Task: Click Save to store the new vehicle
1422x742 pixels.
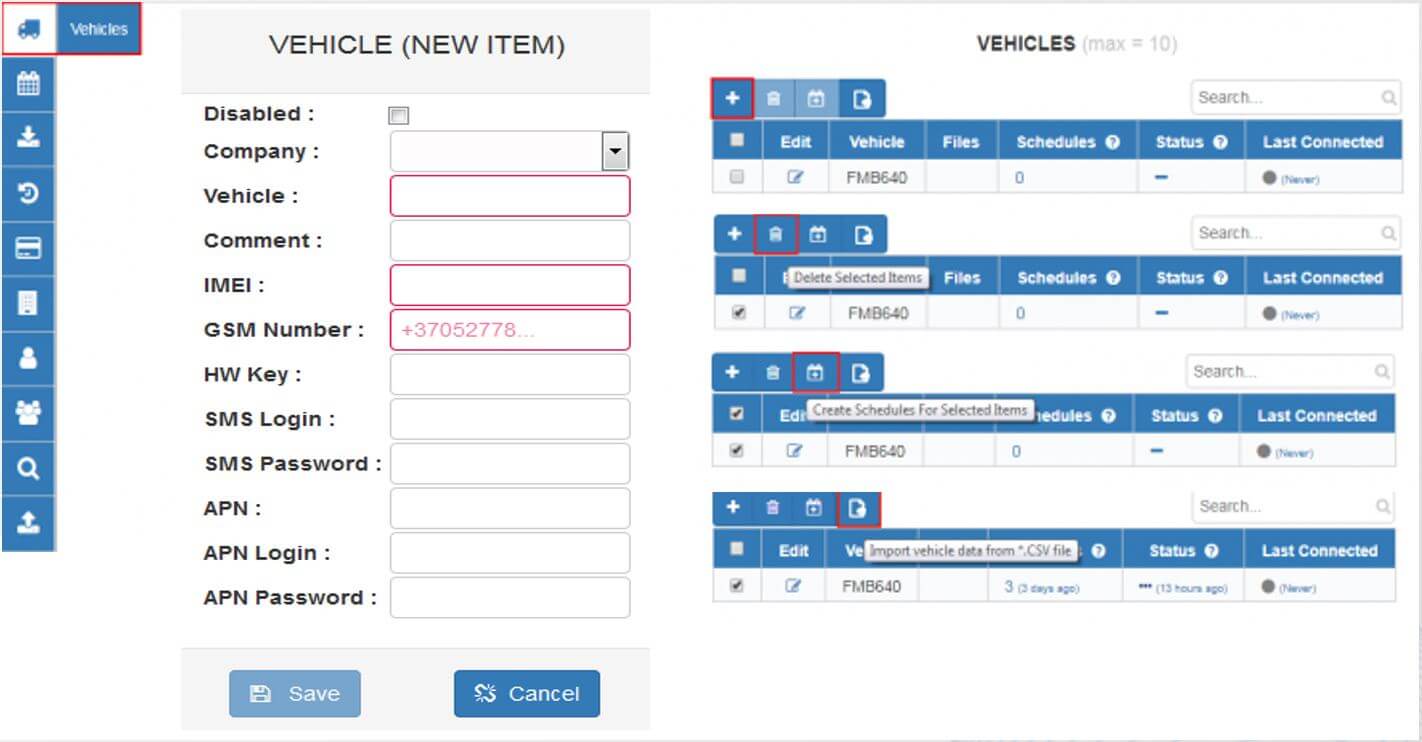Action: (294, 693)
